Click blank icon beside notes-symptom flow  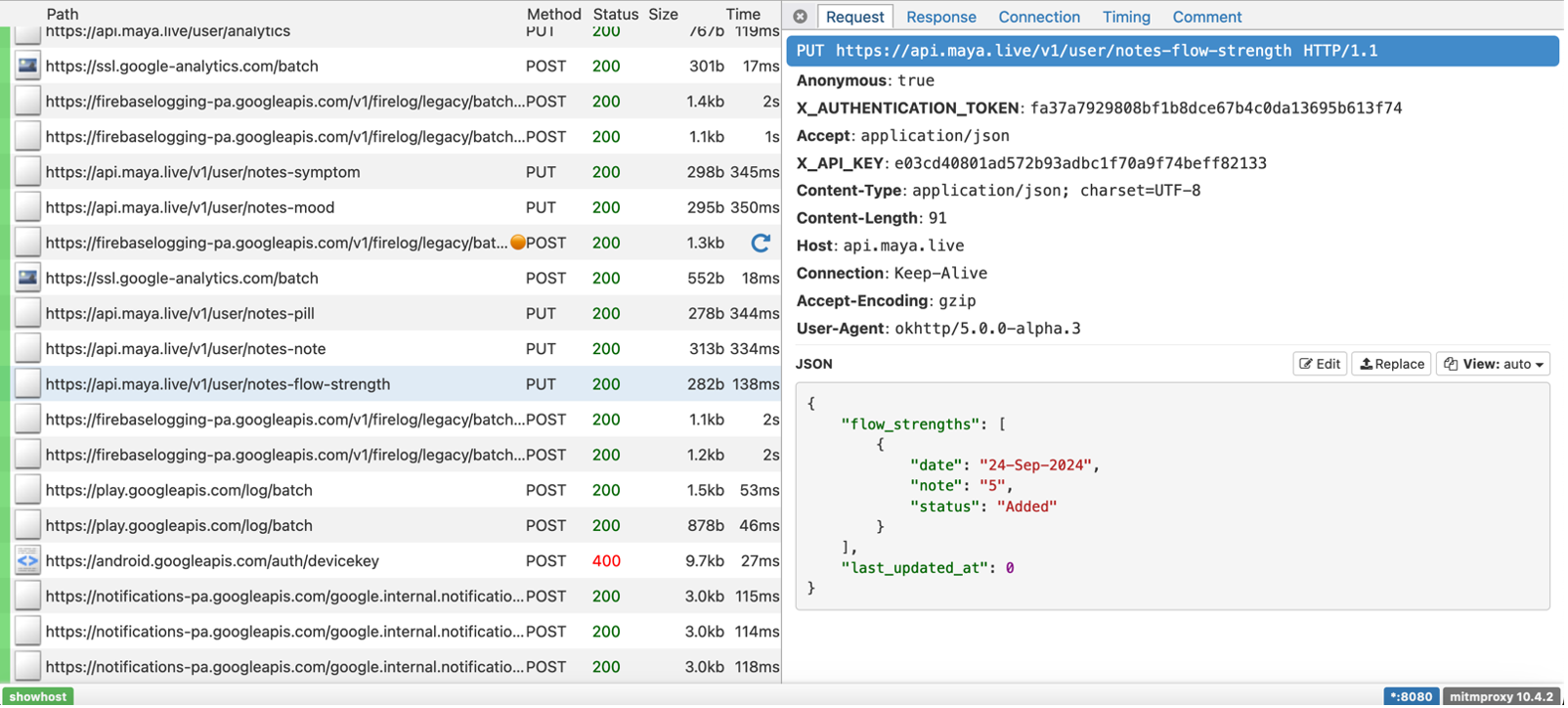coord(27,172)
